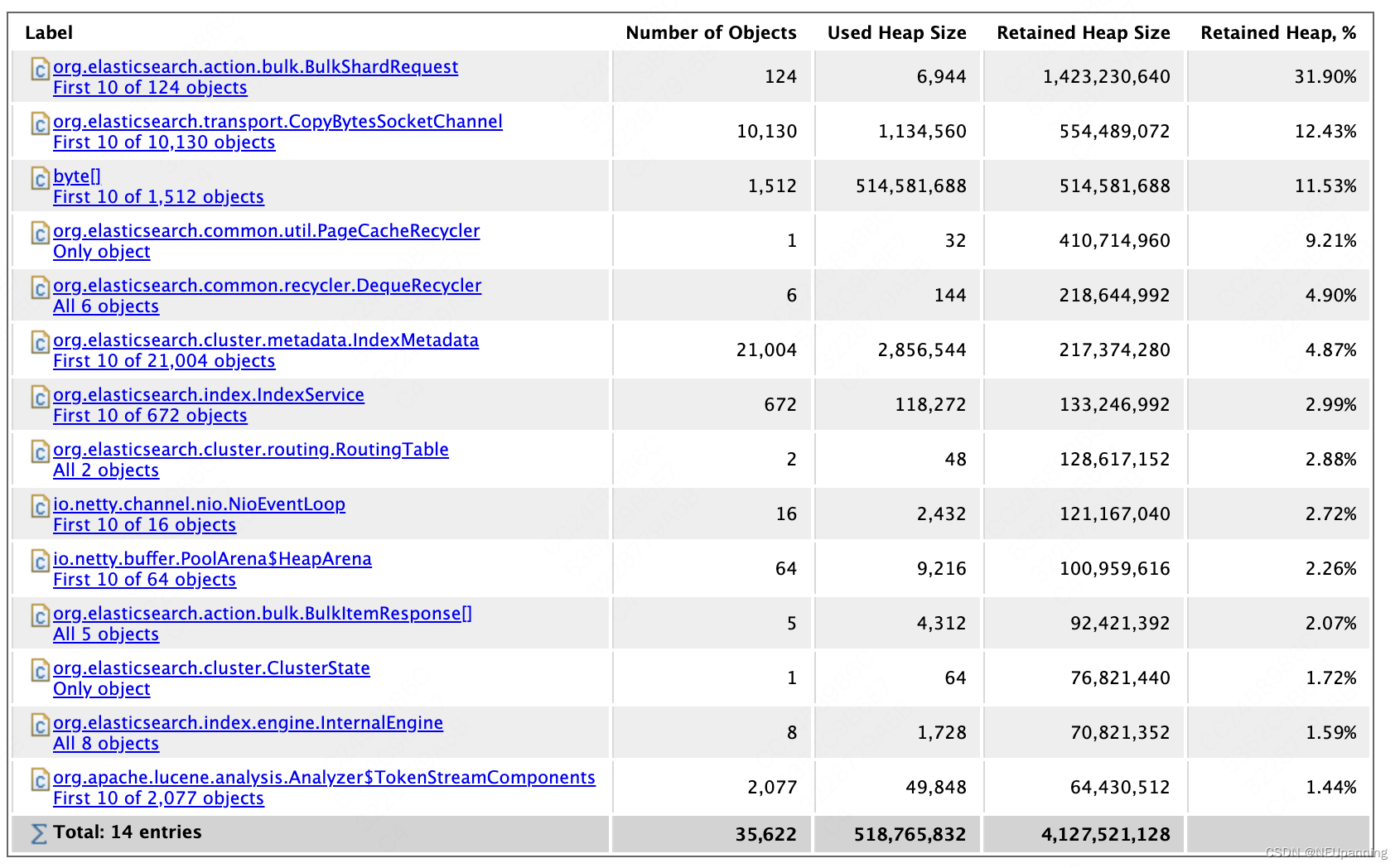
Task: Click the class icon beside IndexMetadata
Action: pos(40,342)
